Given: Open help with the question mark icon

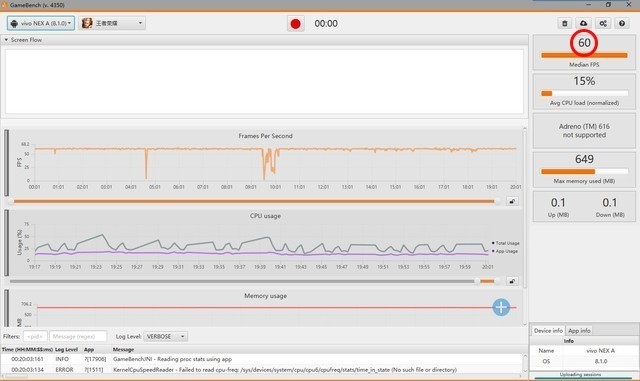Looking at the screenshot, I should click(x=622, y=23).
